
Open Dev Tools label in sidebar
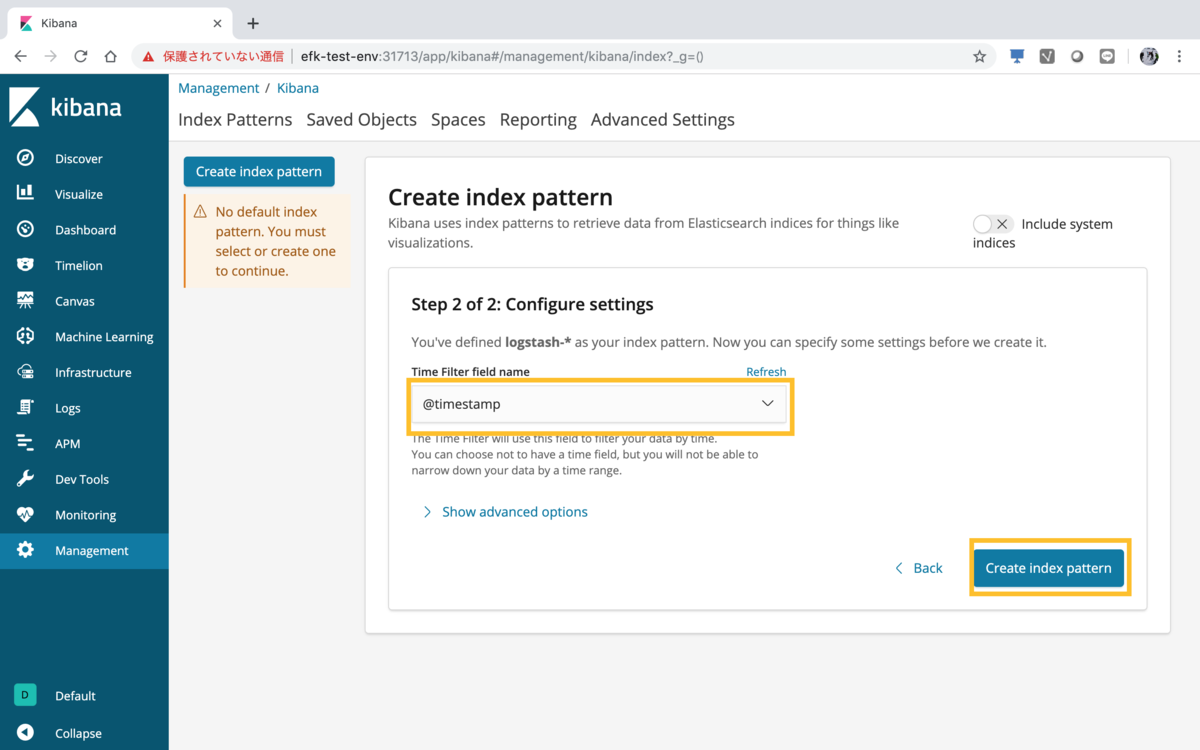pos(82,479)
